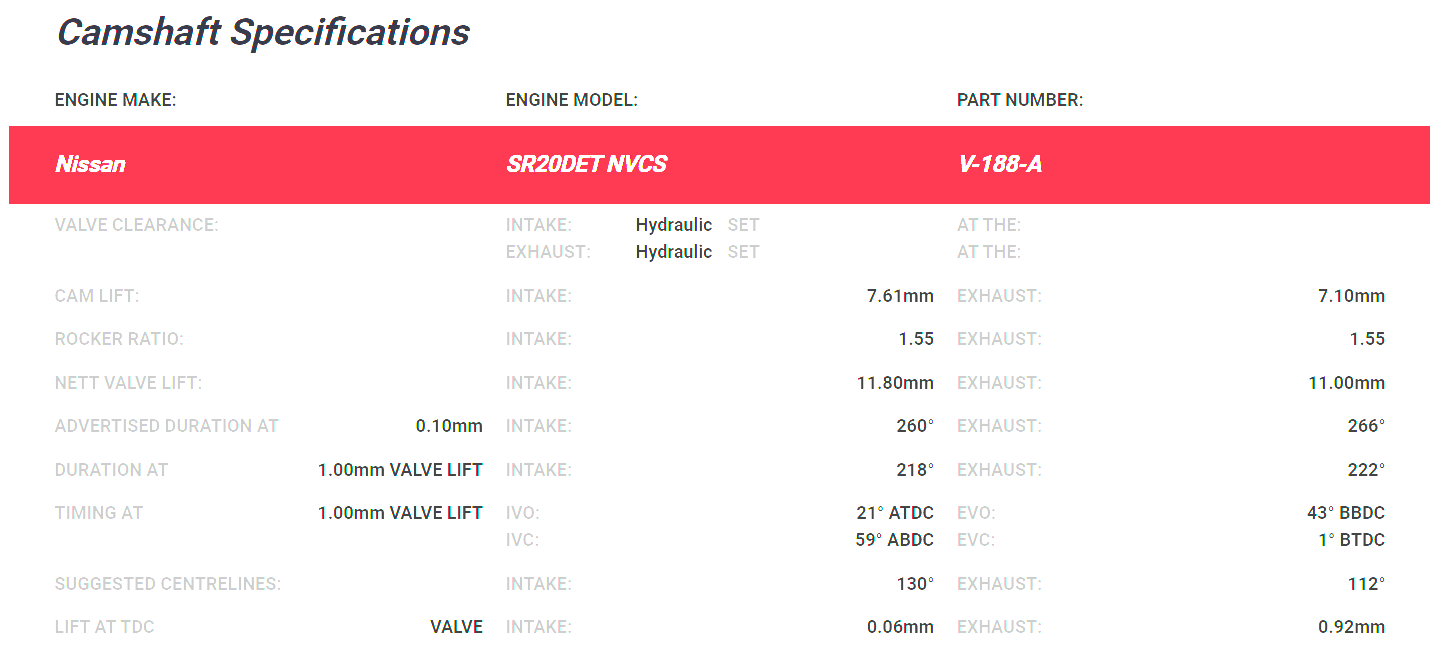Click the intake cam lift 7.61mm value
1439x666 pixels.
[899, 296]
